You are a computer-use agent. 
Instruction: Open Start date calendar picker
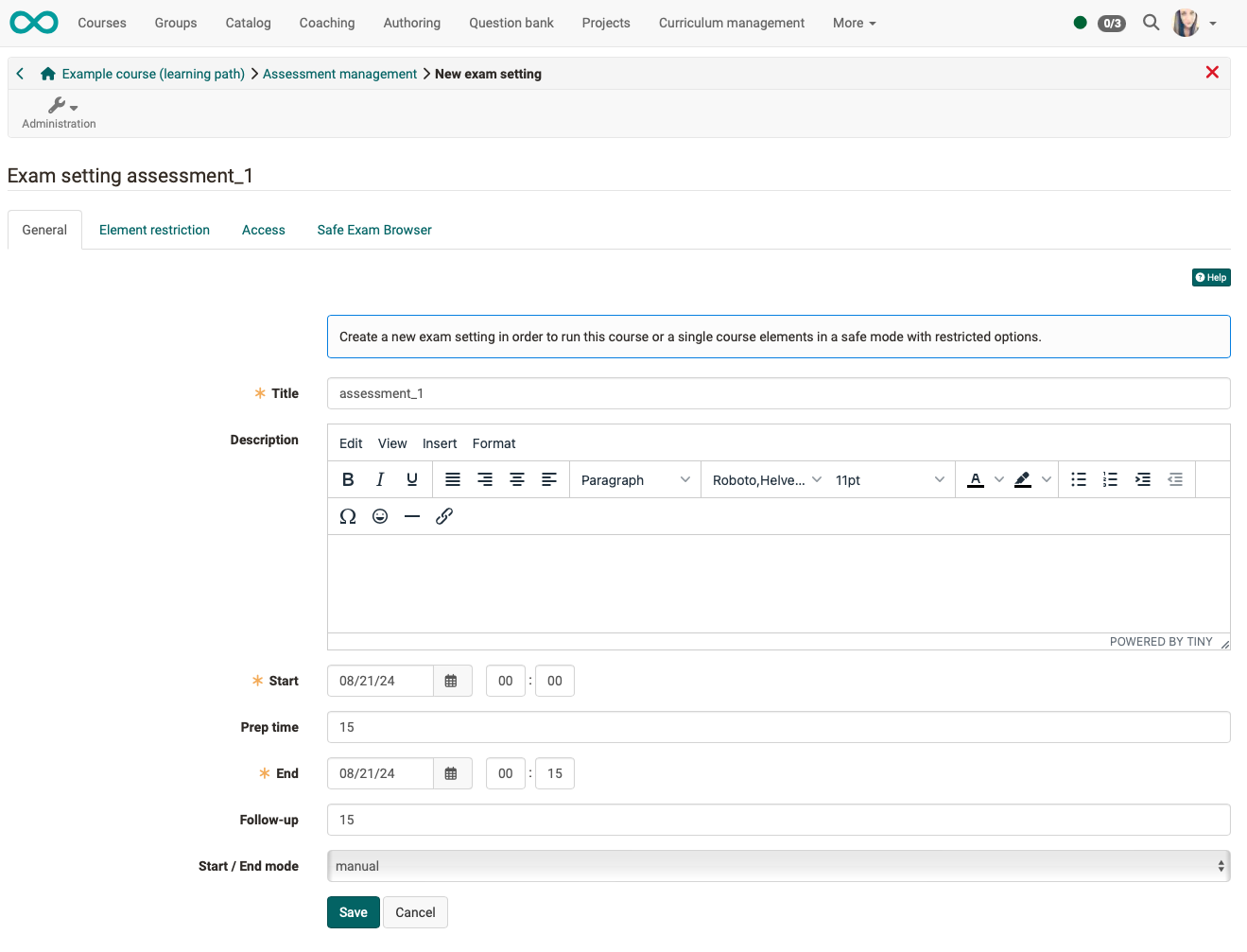[x=452, y=681]
